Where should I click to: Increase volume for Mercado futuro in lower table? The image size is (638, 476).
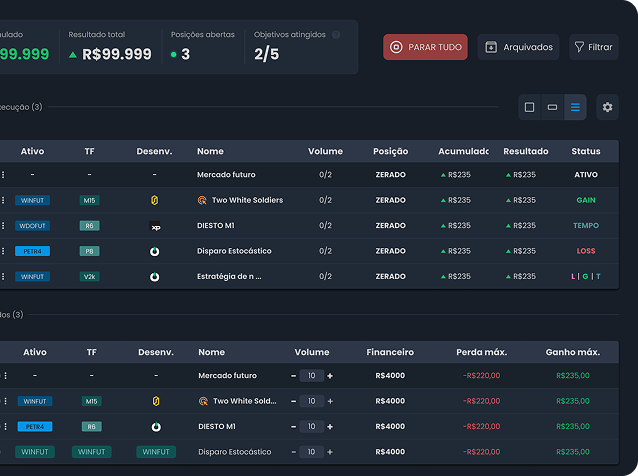(x=330, y=376)
